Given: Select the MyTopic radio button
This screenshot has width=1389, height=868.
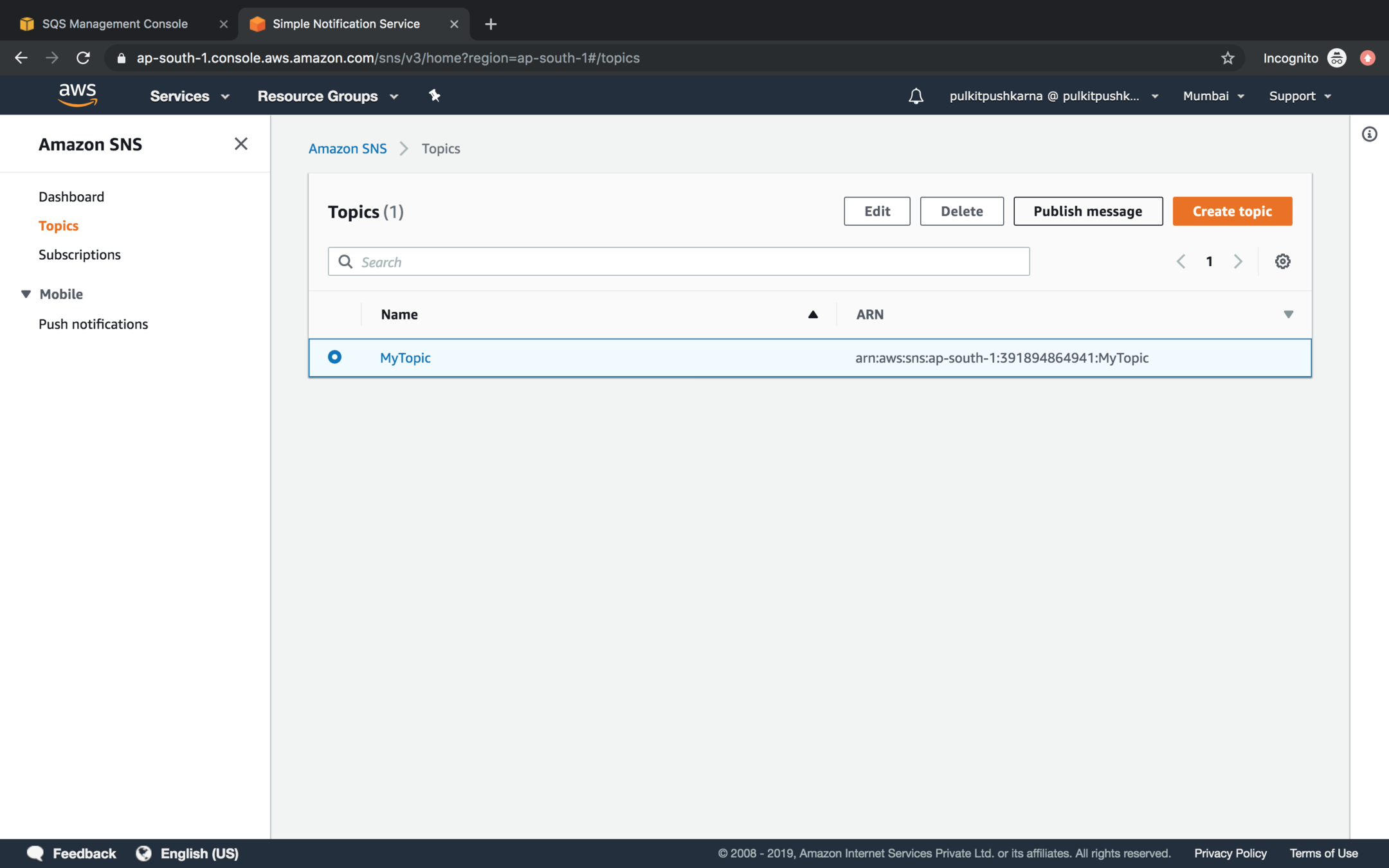Looking at the screenshot, I should point(334,357).
